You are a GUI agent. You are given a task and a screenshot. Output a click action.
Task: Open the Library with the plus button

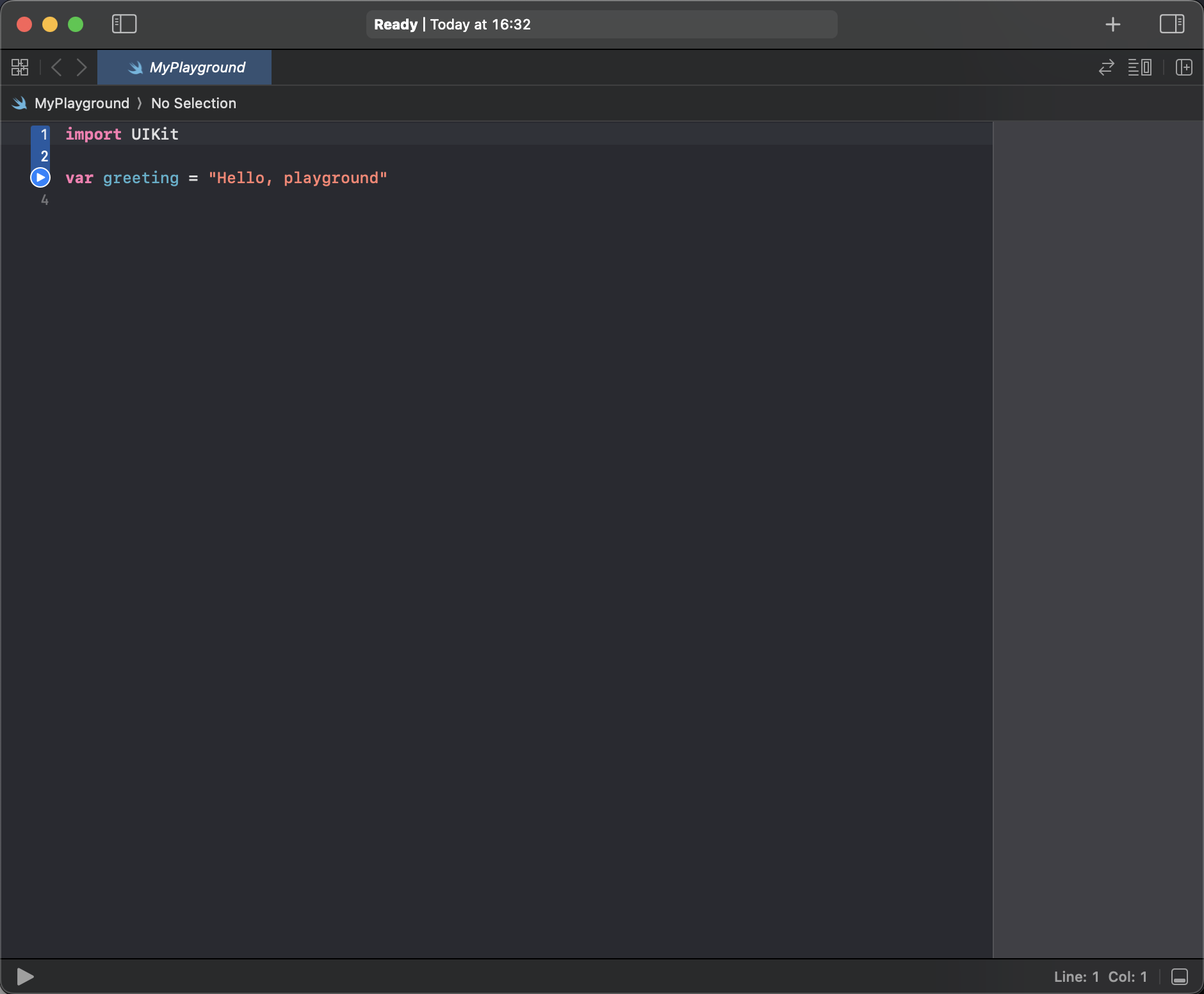1113,24
